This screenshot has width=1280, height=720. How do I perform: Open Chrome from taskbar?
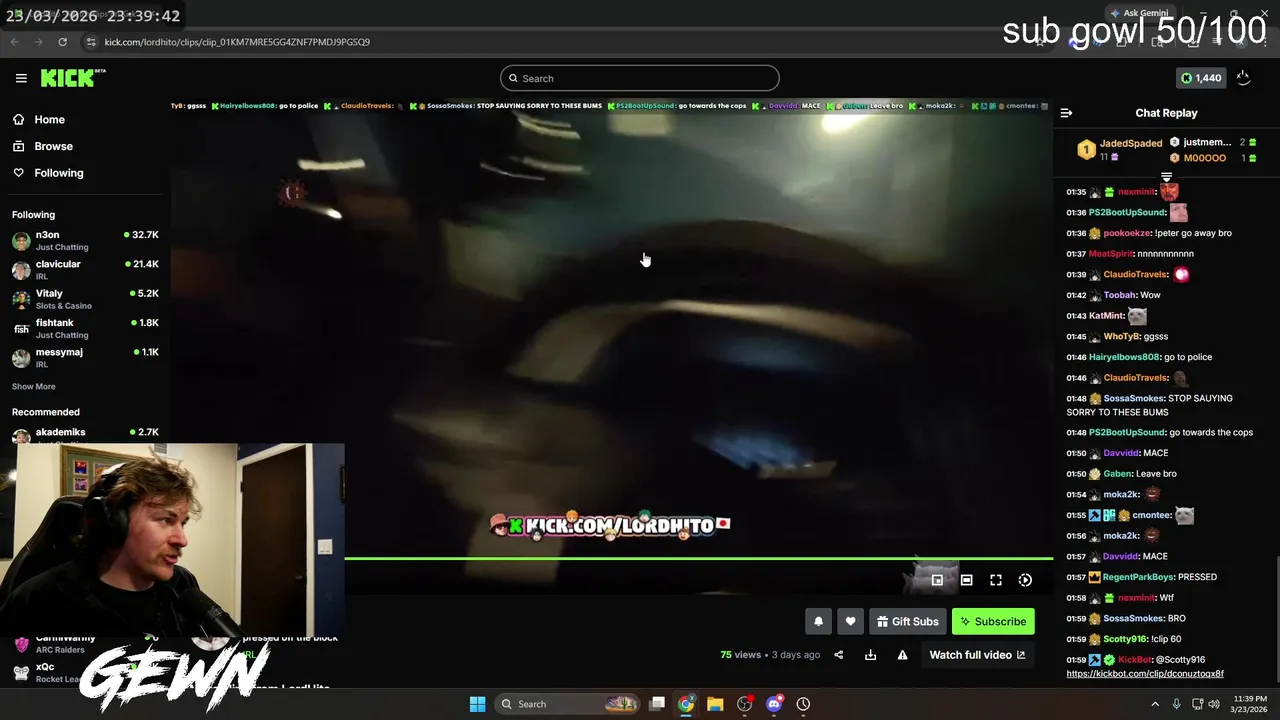point(686,704)
